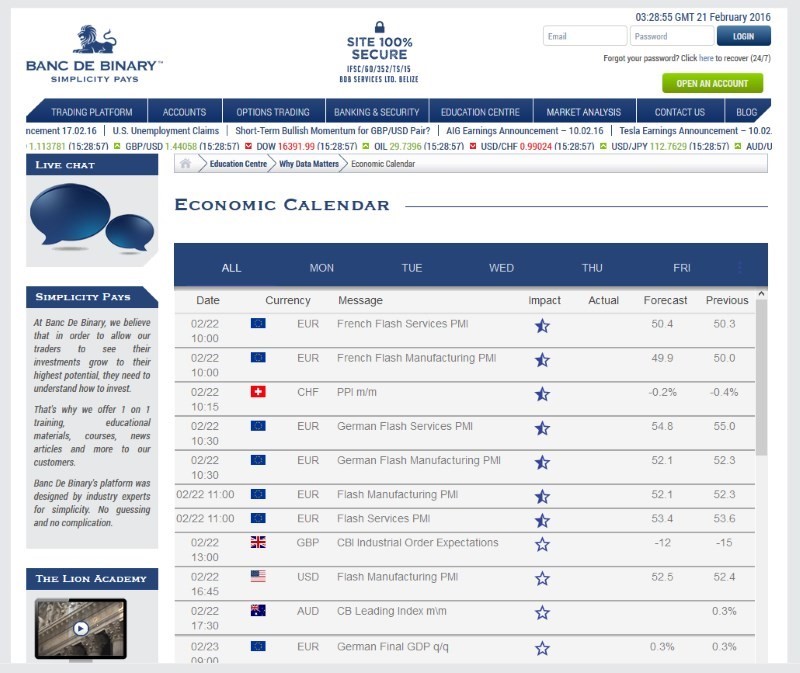Click green up indicator before GBP/USD ticker
The image size is (800, 673).
tap(117, 146)
